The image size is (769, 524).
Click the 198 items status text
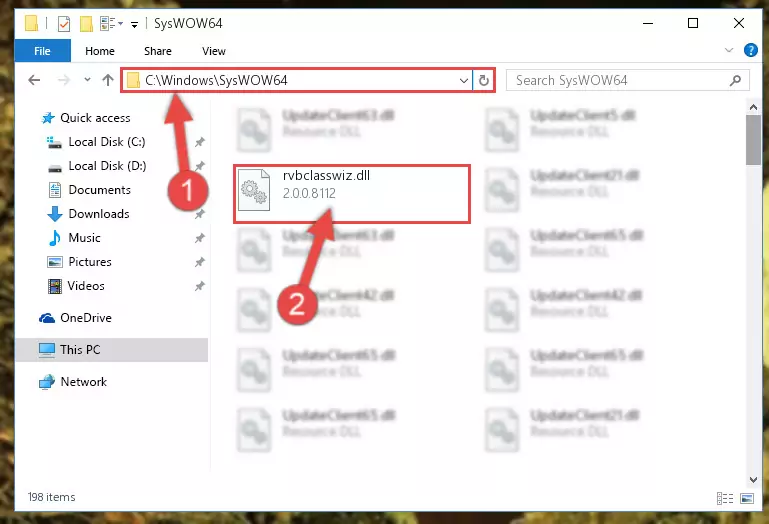tap(51, 497)
